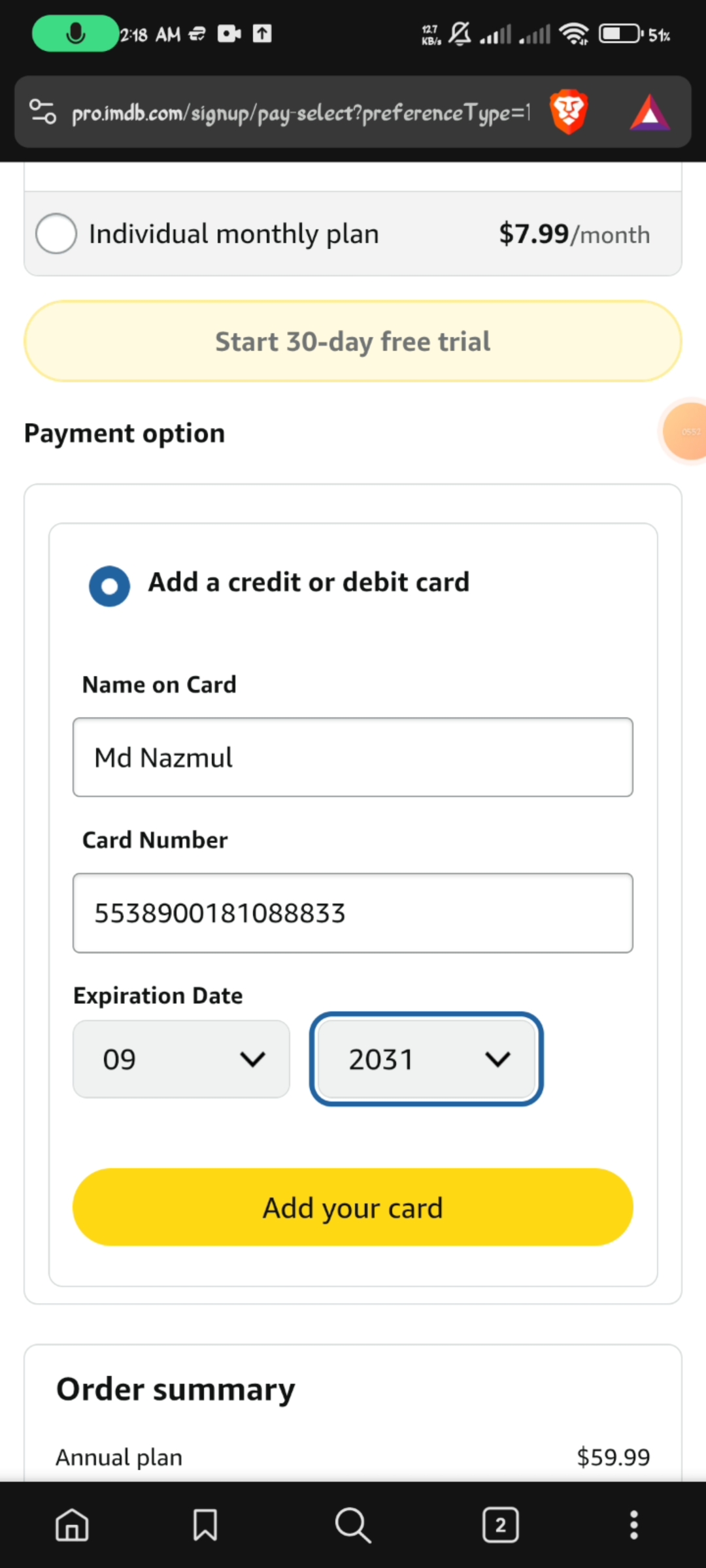Select Add a credit or debit card option

click(110, 585)
